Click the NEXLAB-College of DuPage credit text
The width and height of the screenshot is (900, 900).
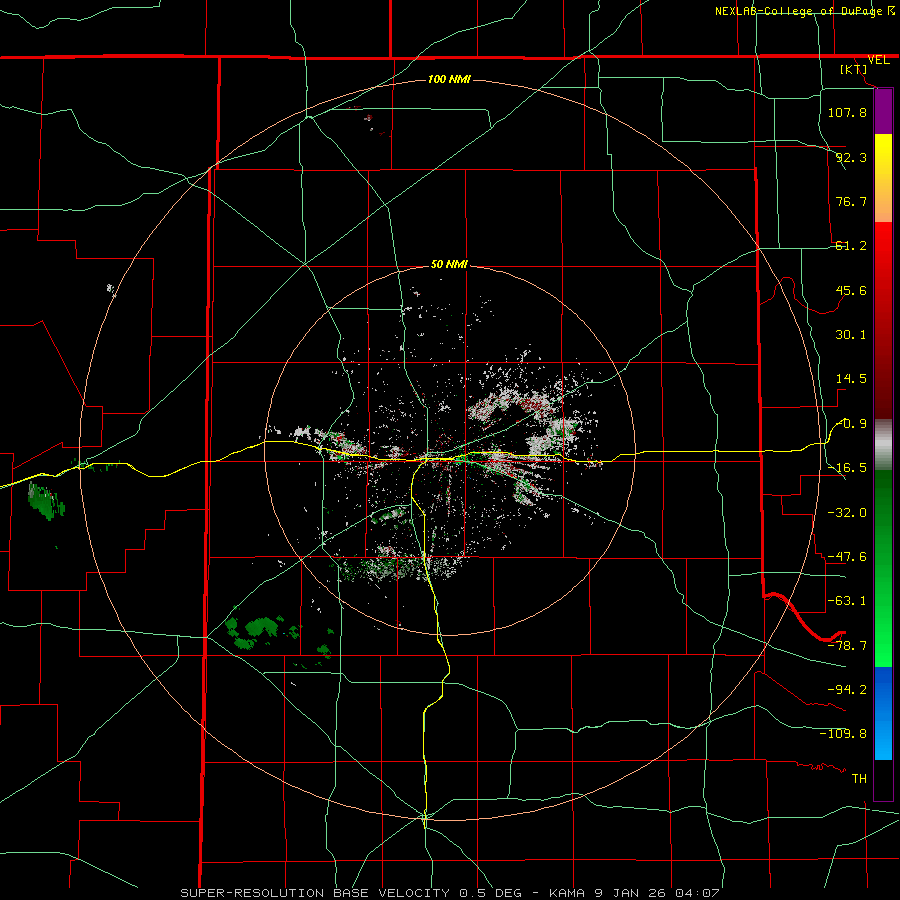pyautogui.click(x=805, y=11)
